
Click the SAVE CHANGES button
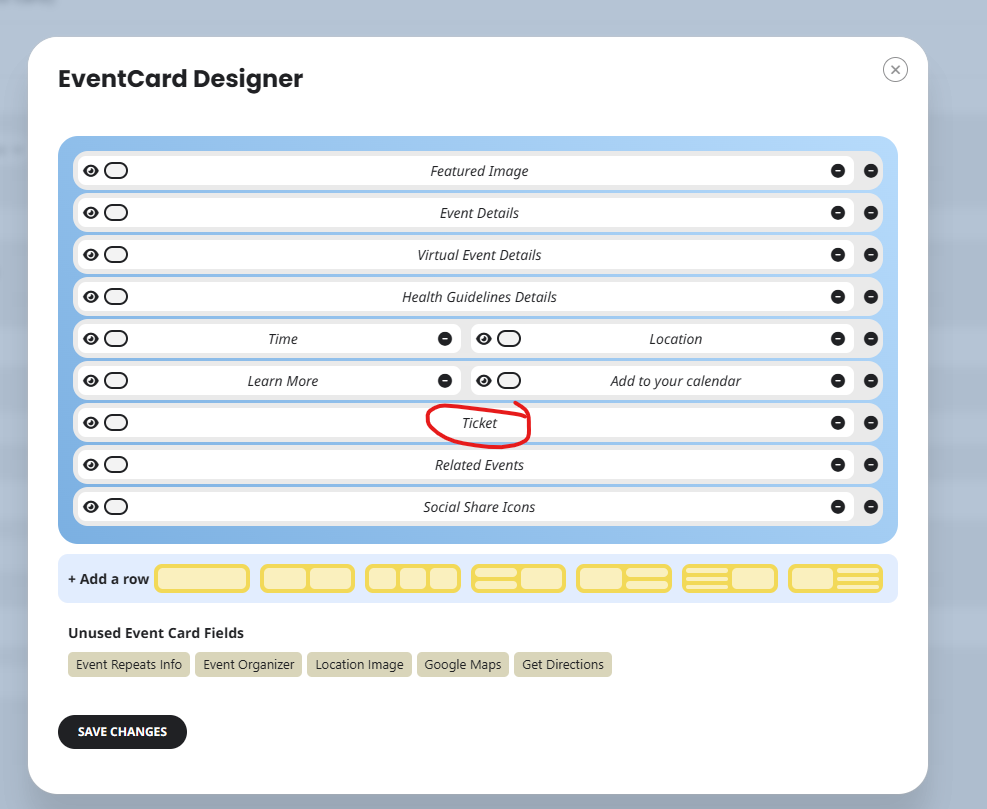[122, 732]
